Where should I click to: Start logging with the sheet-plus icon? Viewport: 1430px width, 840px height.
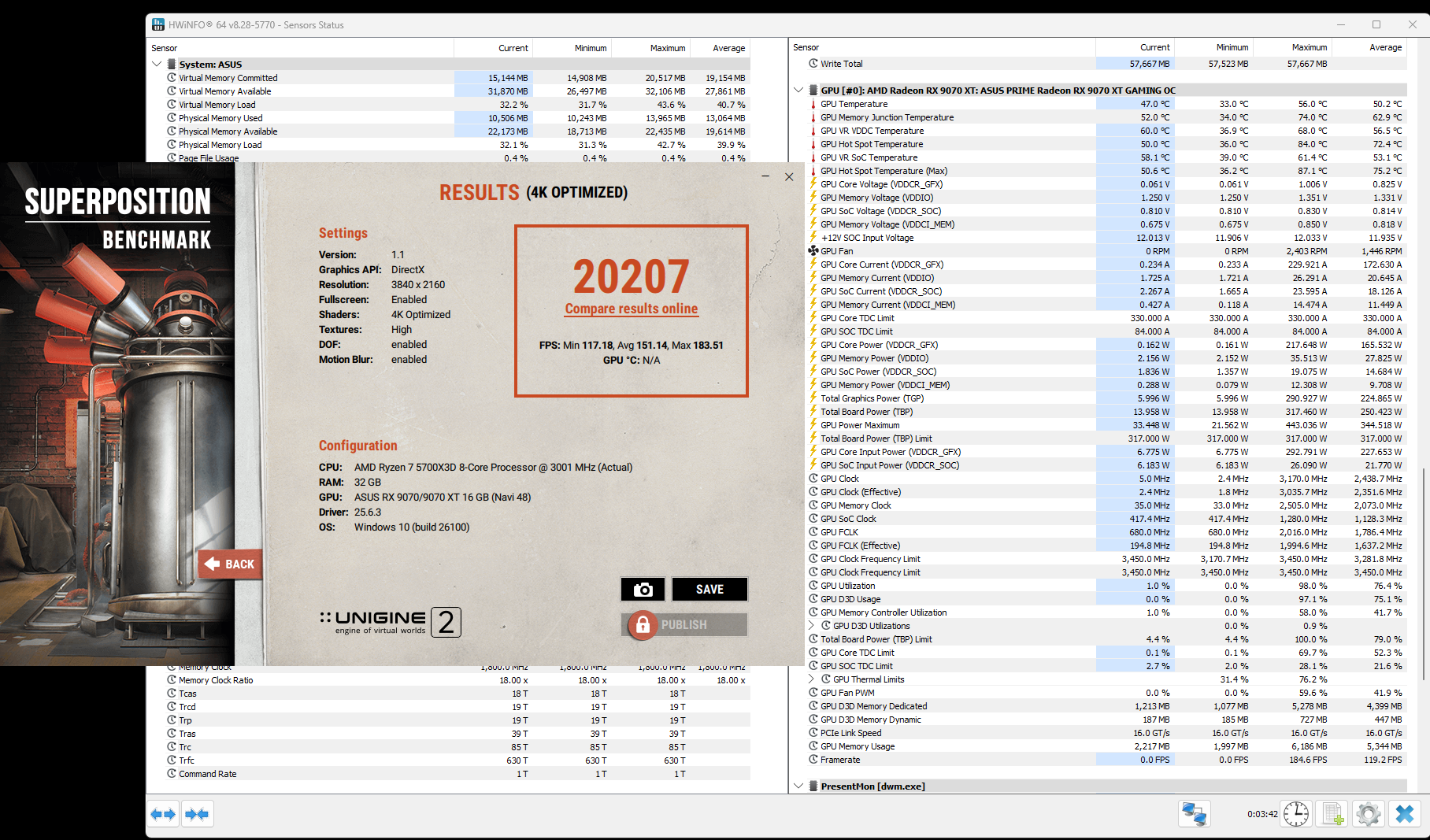tap(1332, 814)
